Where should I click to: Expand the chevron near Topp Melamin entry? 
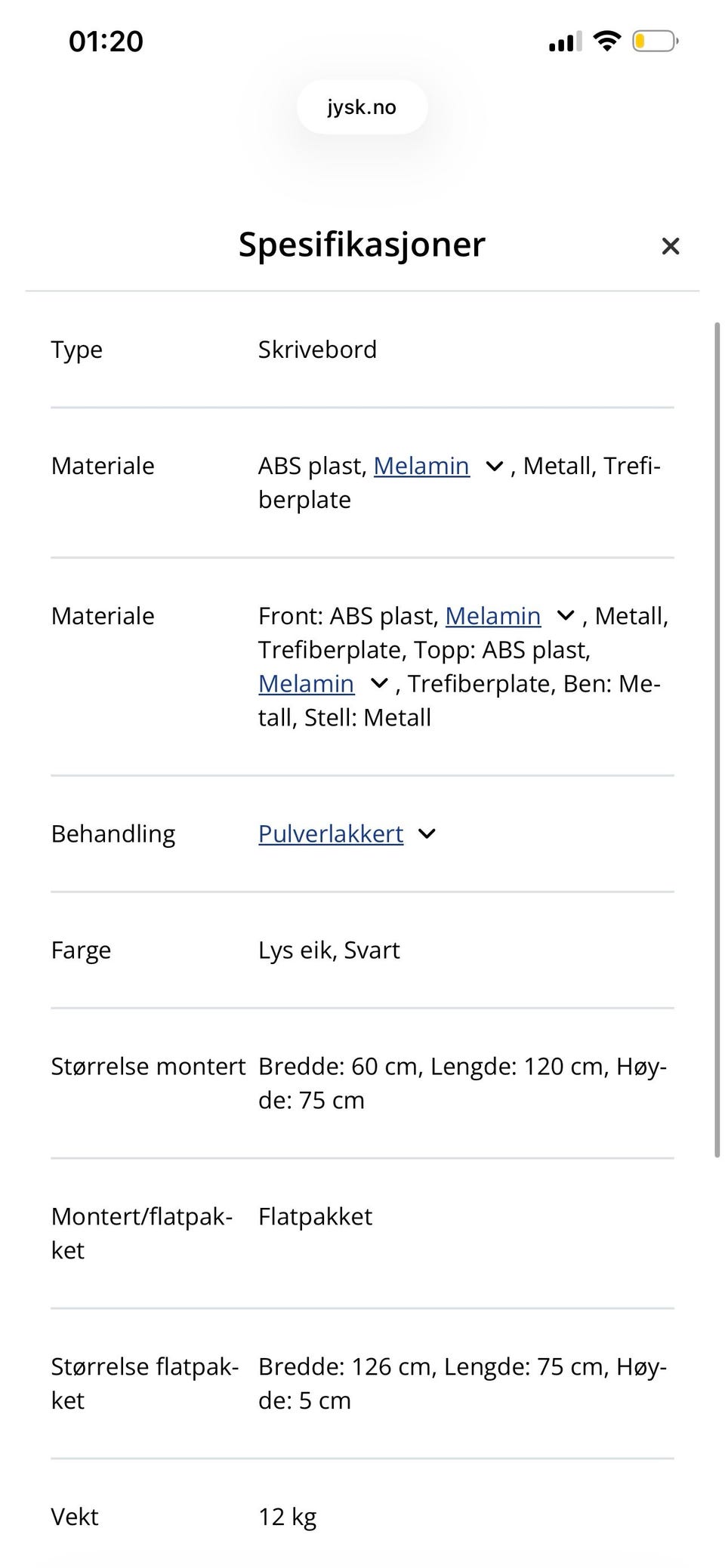pyautogui.click(x=378, y=683)
